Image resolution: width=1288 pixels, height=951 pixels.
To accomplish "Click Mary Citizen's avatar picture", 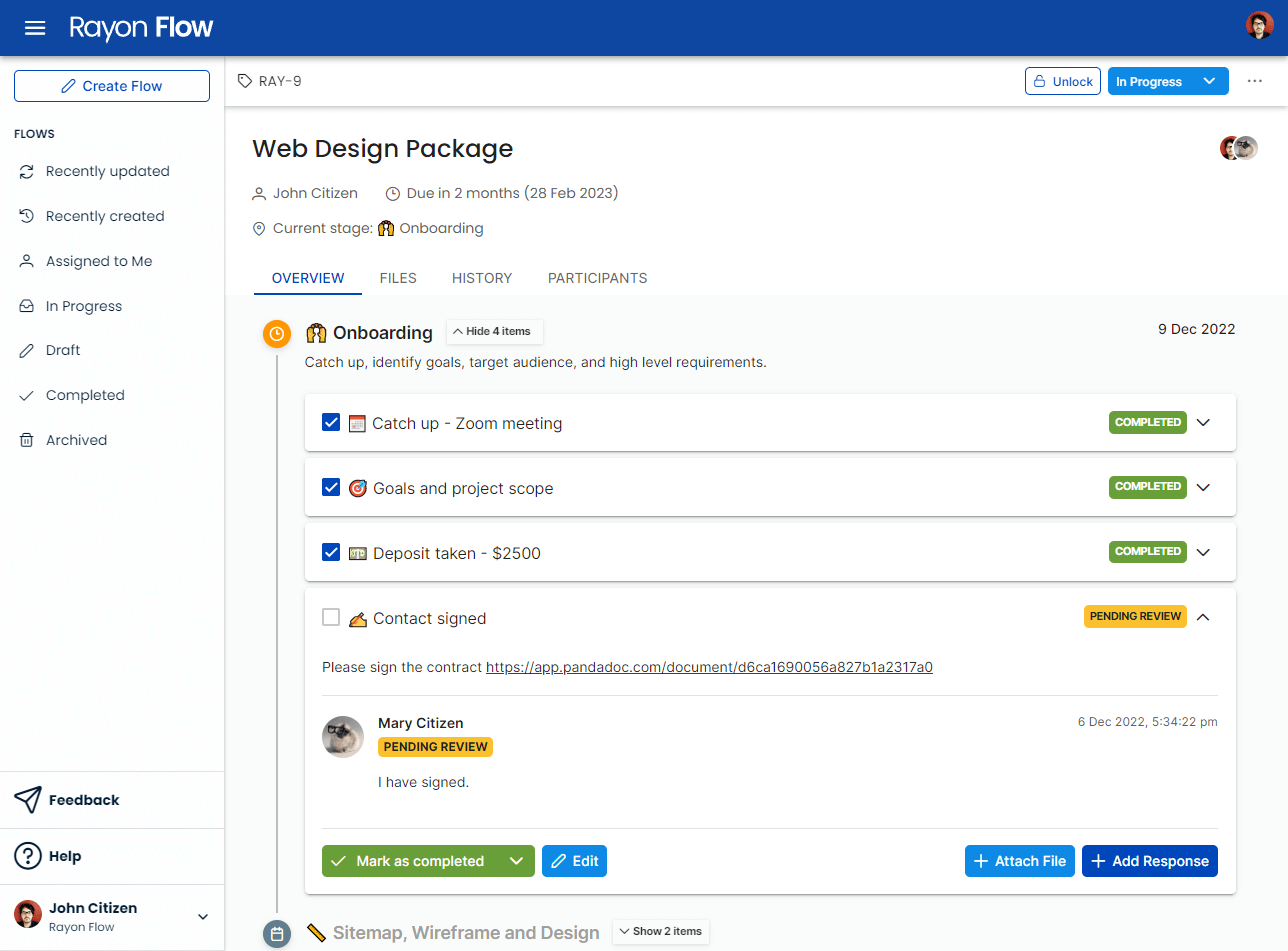I will [x=343, y=737].
